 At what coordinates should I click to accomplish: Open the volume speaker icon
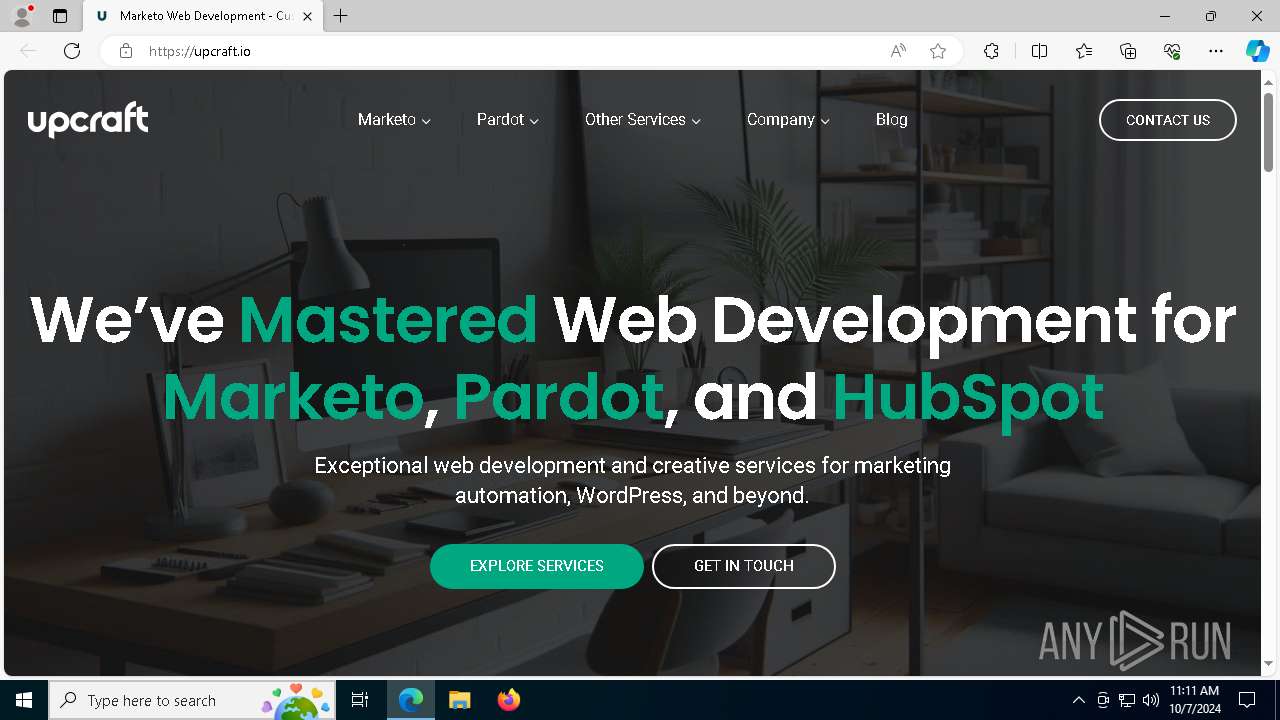pos(1150,700)
